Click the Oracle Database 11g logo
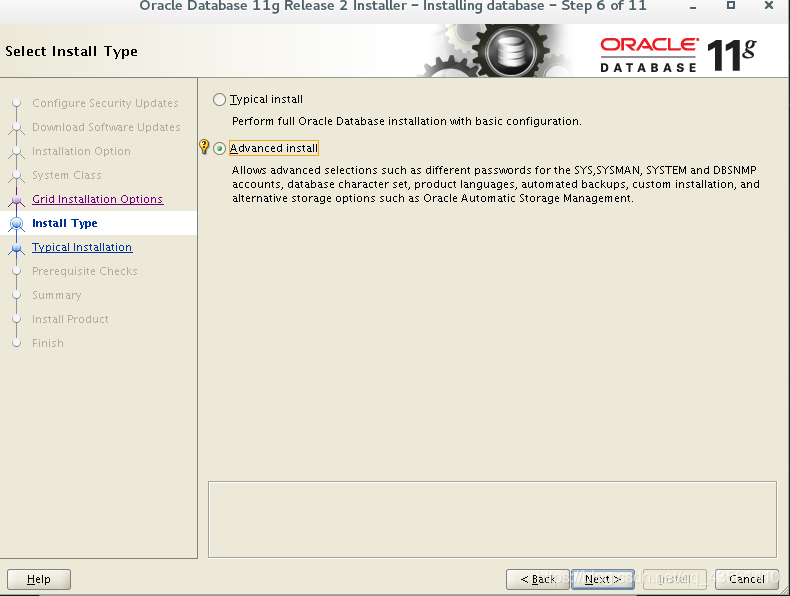 coord(678,55)
